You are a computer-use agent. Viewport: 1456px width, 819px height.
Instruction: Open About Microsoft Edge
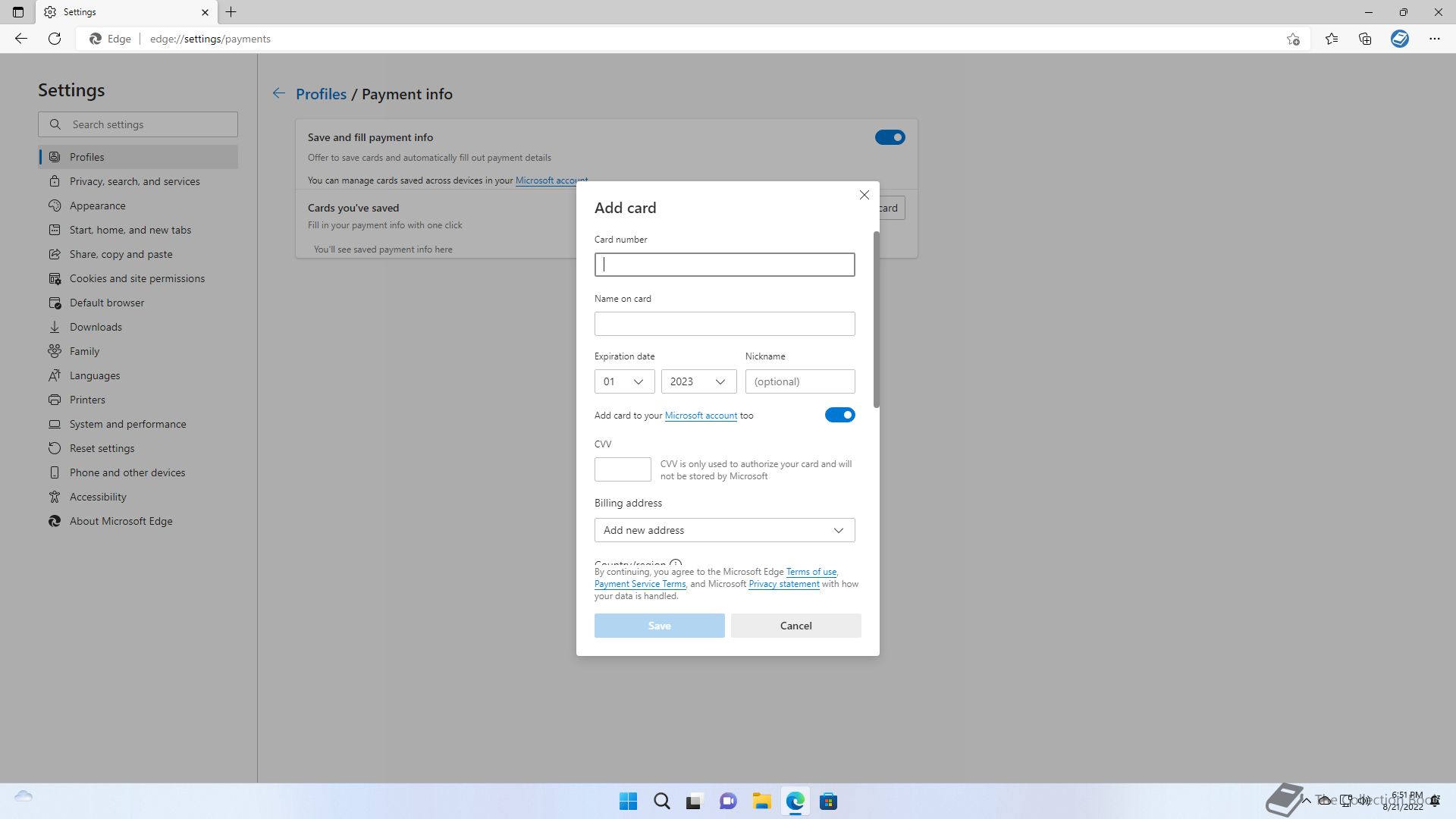click(x=138, y=521)
